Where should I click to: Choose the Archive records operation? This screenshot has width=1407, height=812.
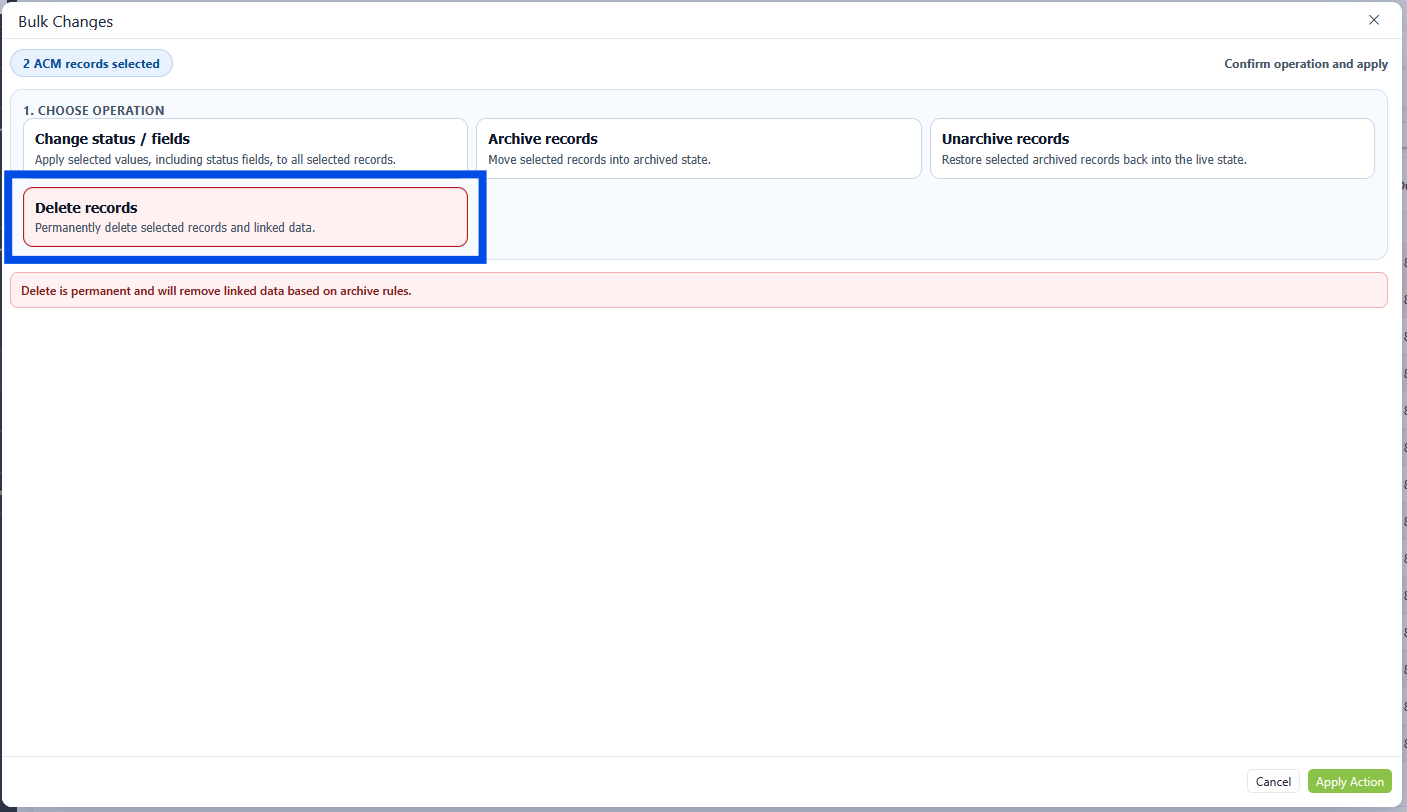[698, 148]
